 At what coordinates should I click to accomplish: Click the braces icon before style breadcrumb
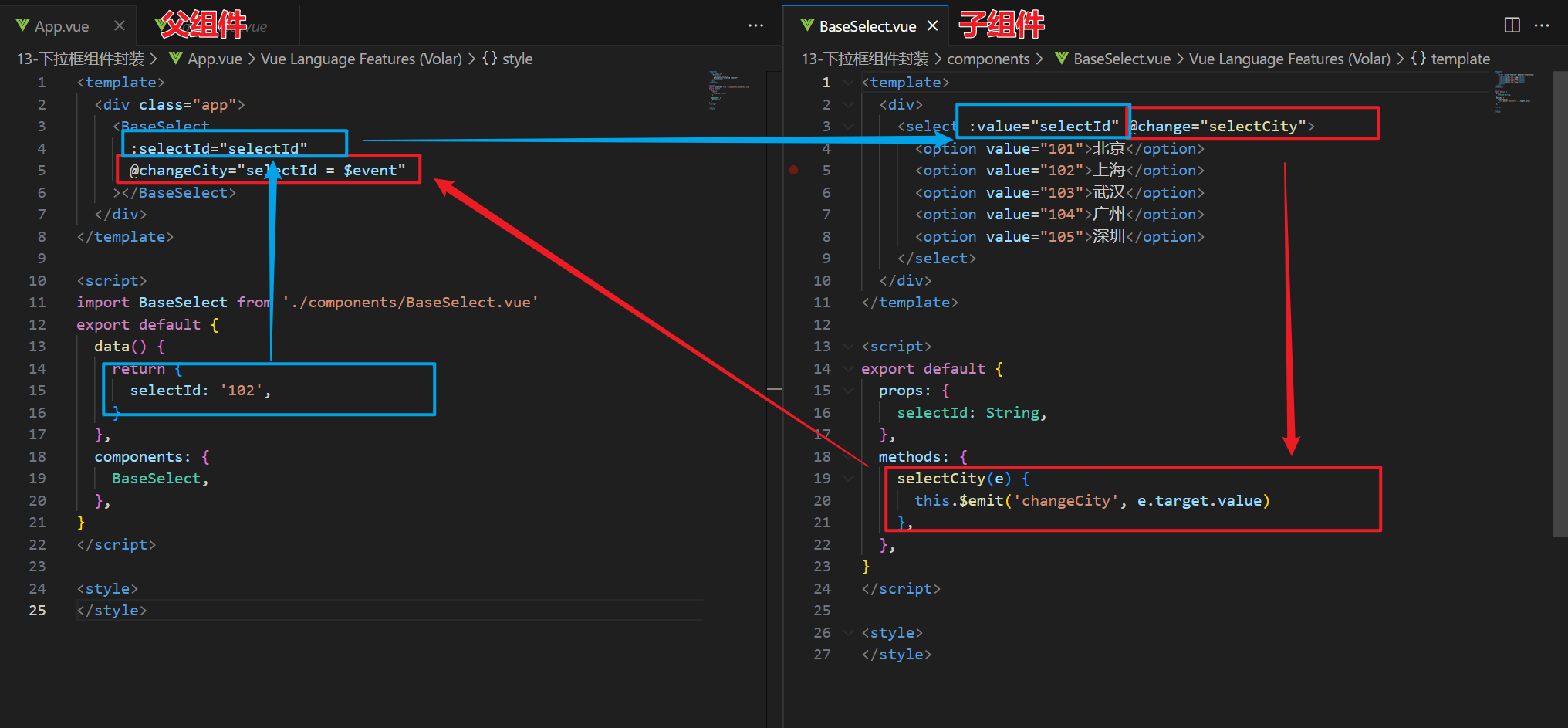(x=490, y=58)
